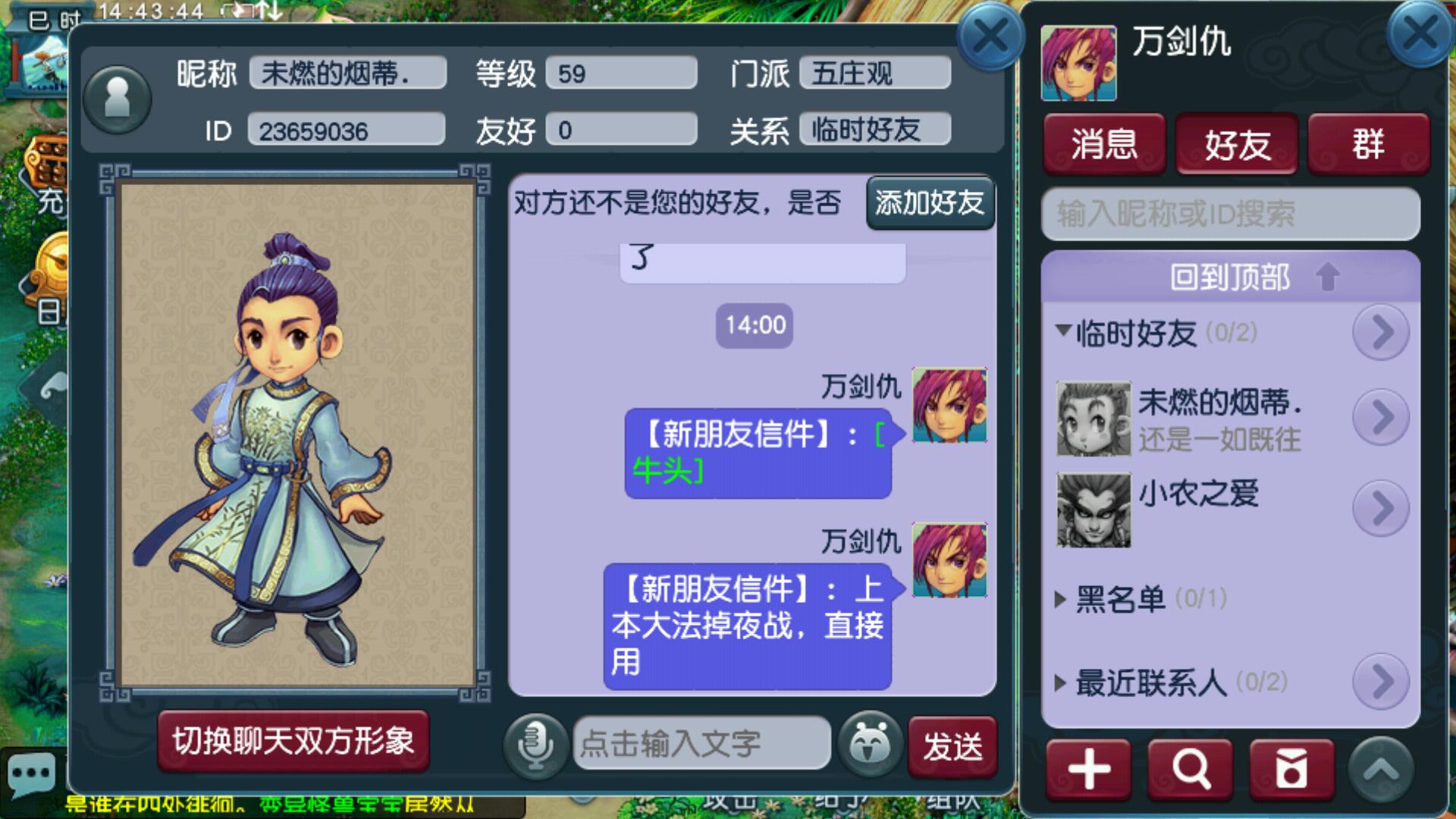
Task: Switch to the 消息 tab
Action: point(1104,144)
